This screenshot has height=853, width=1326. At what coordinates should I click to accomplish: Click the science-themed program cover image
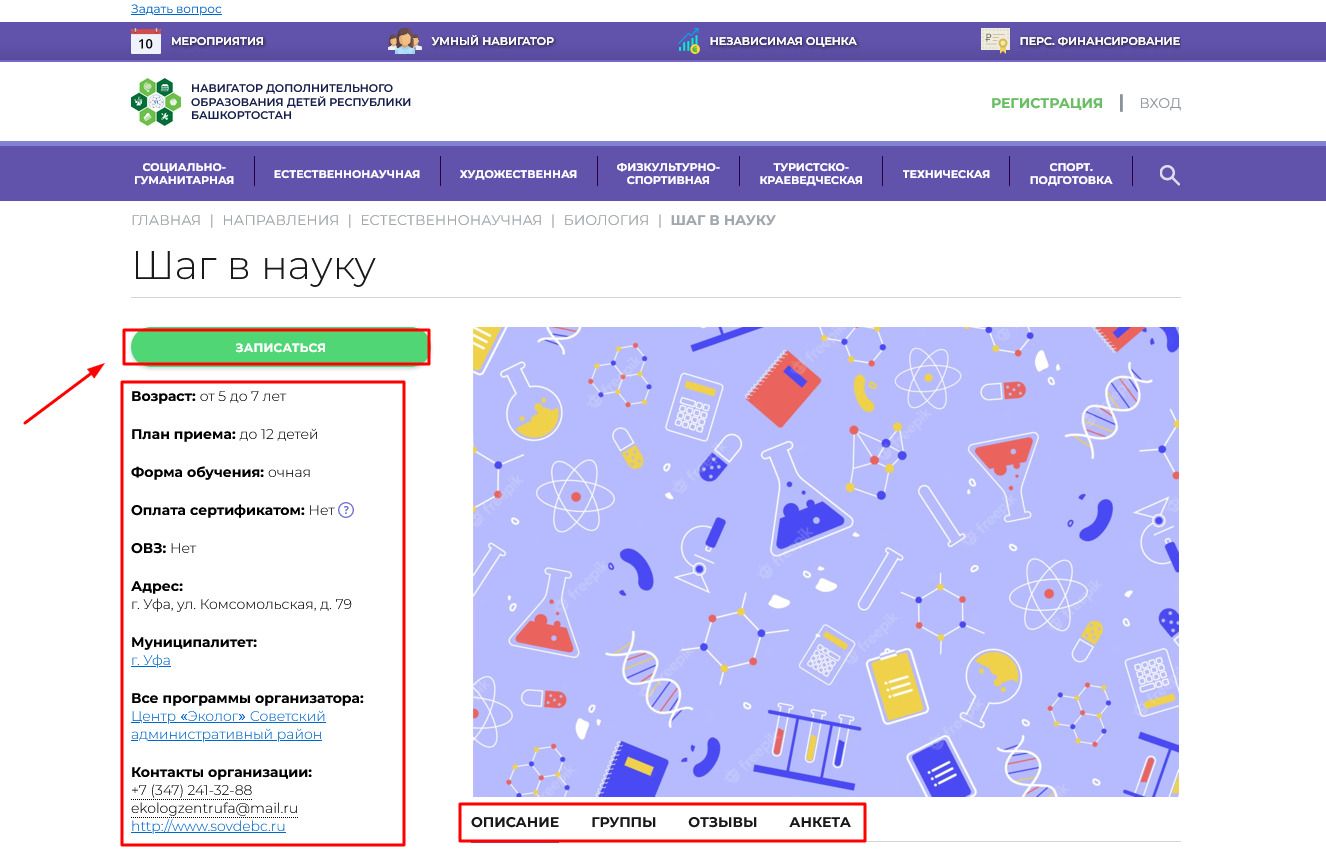click(x=825, y=561)
